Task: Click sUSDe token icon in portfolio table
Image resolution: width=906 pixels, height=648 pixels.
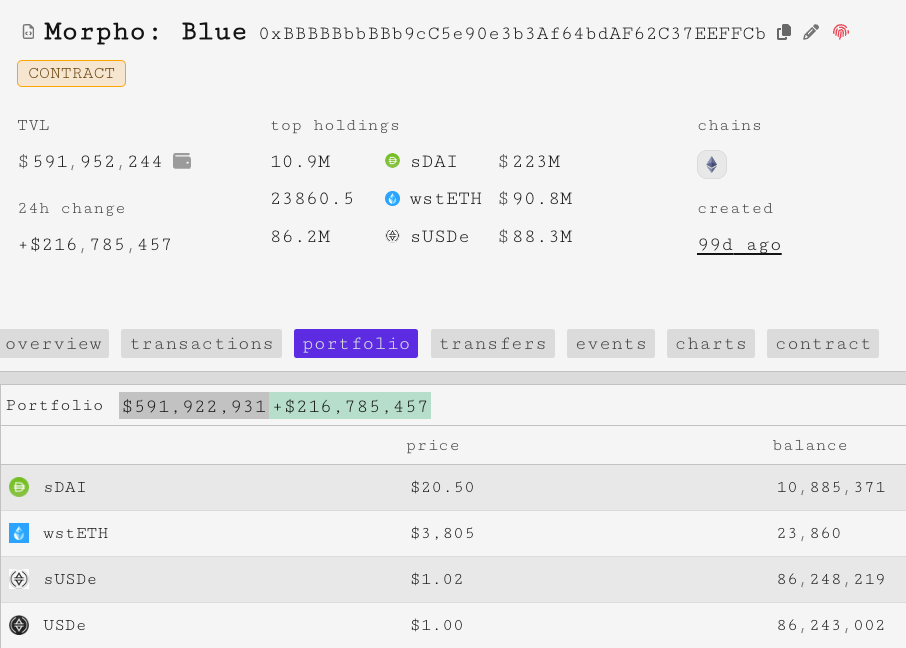Action: (19, 579)
